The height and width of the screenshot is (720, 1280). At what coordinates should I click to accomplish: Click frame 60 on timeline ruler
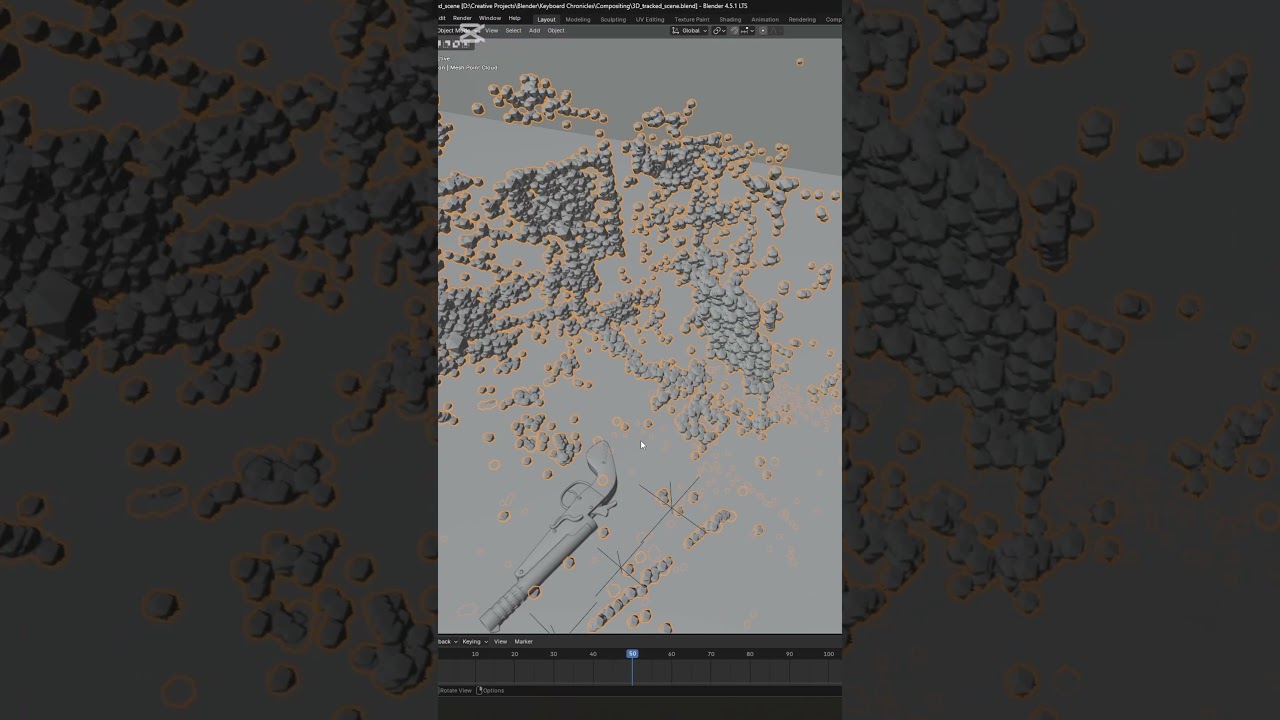point(671,653)
